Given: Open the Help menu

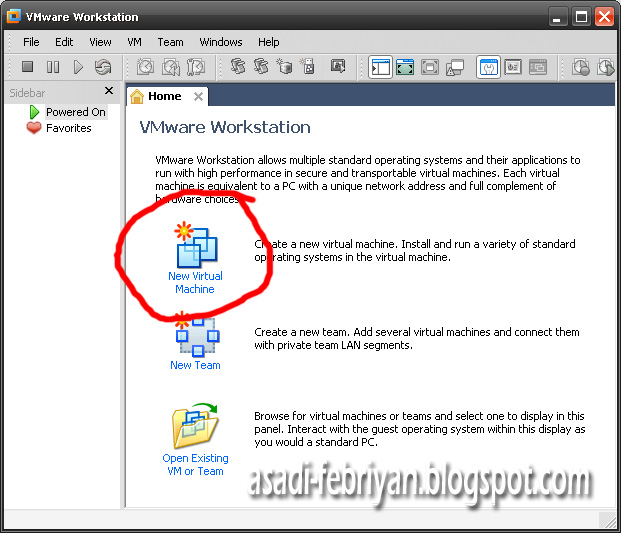Looking at the screenshot, I should click(x=269, y=42).
